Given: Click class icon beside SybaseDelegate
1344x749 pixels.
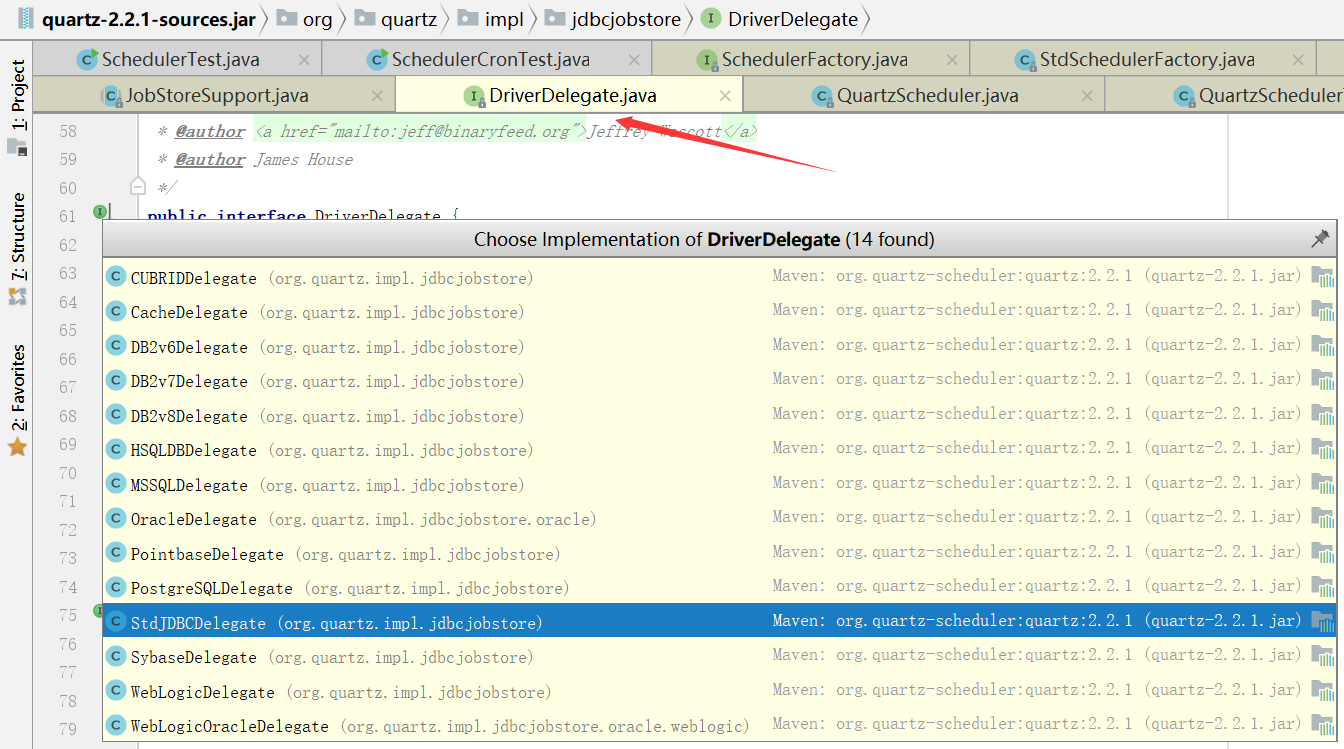Looking at the screenshot, I should [x=116, y=657].
